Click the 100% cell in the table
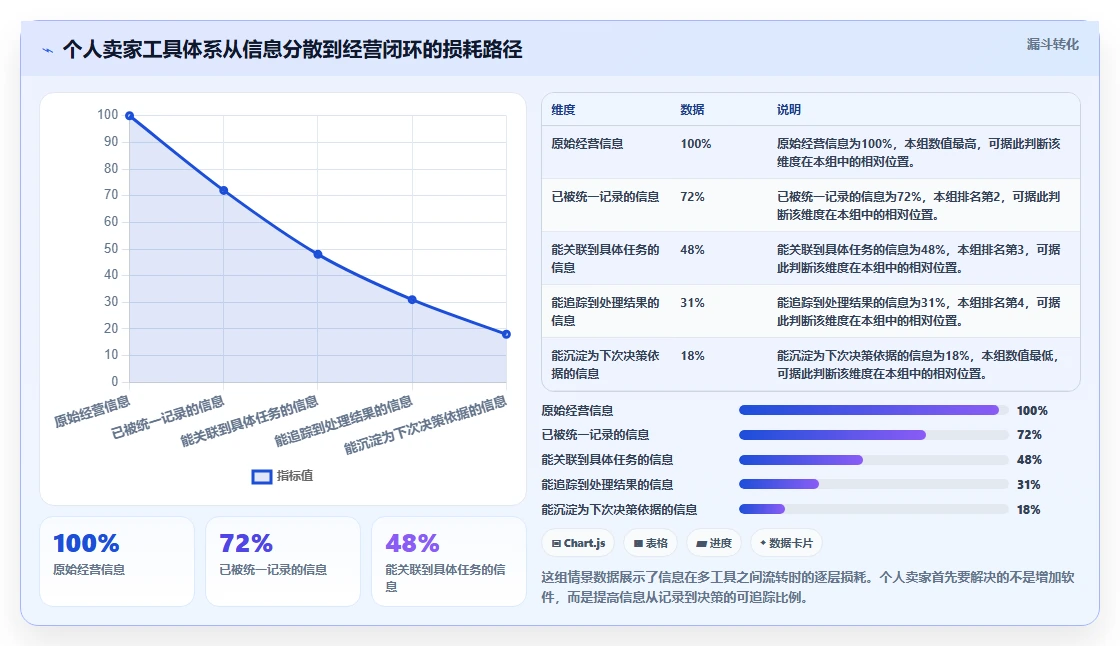Screen dimensions: 1120x646 click(x=696, y=144)
